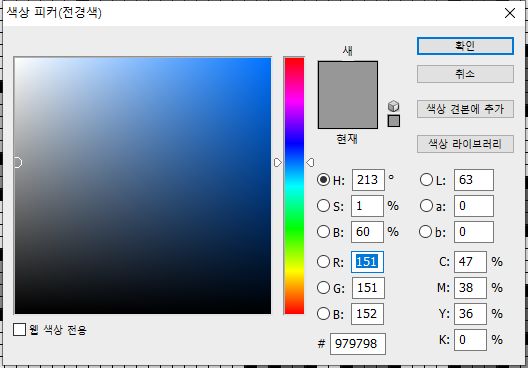
Task: Select the H hue radio button
Action: [323, 180]
